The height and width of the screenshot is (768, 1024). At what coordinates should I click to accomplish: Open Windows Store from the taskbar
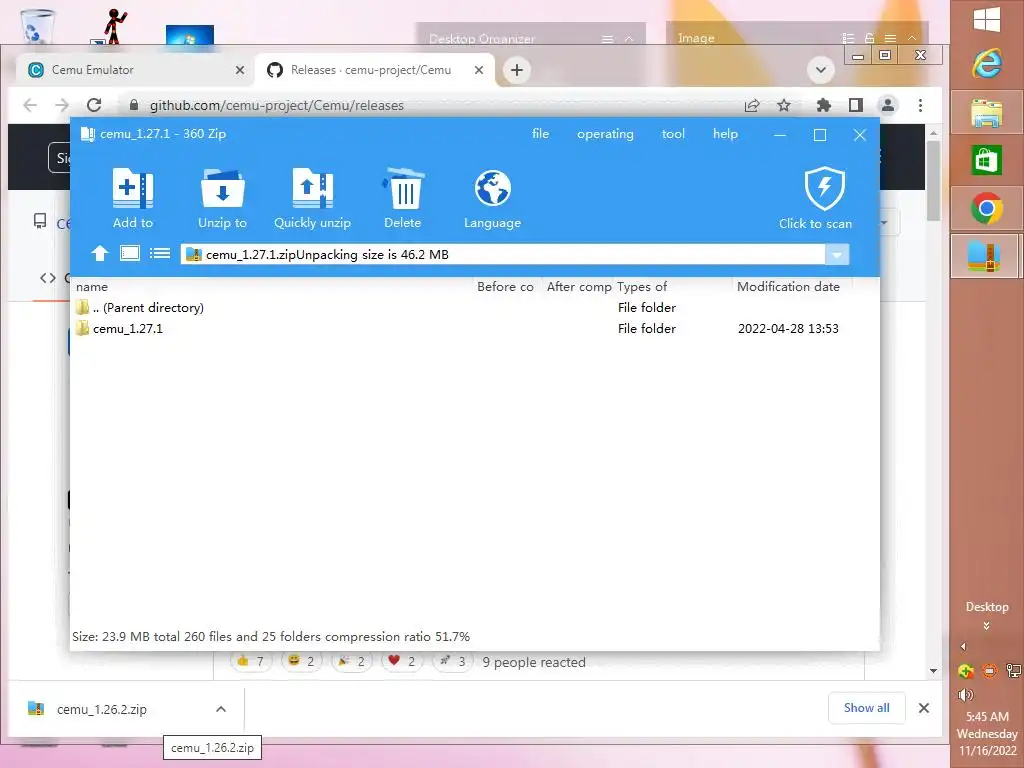pyautogui.click(x=986, y=161)
